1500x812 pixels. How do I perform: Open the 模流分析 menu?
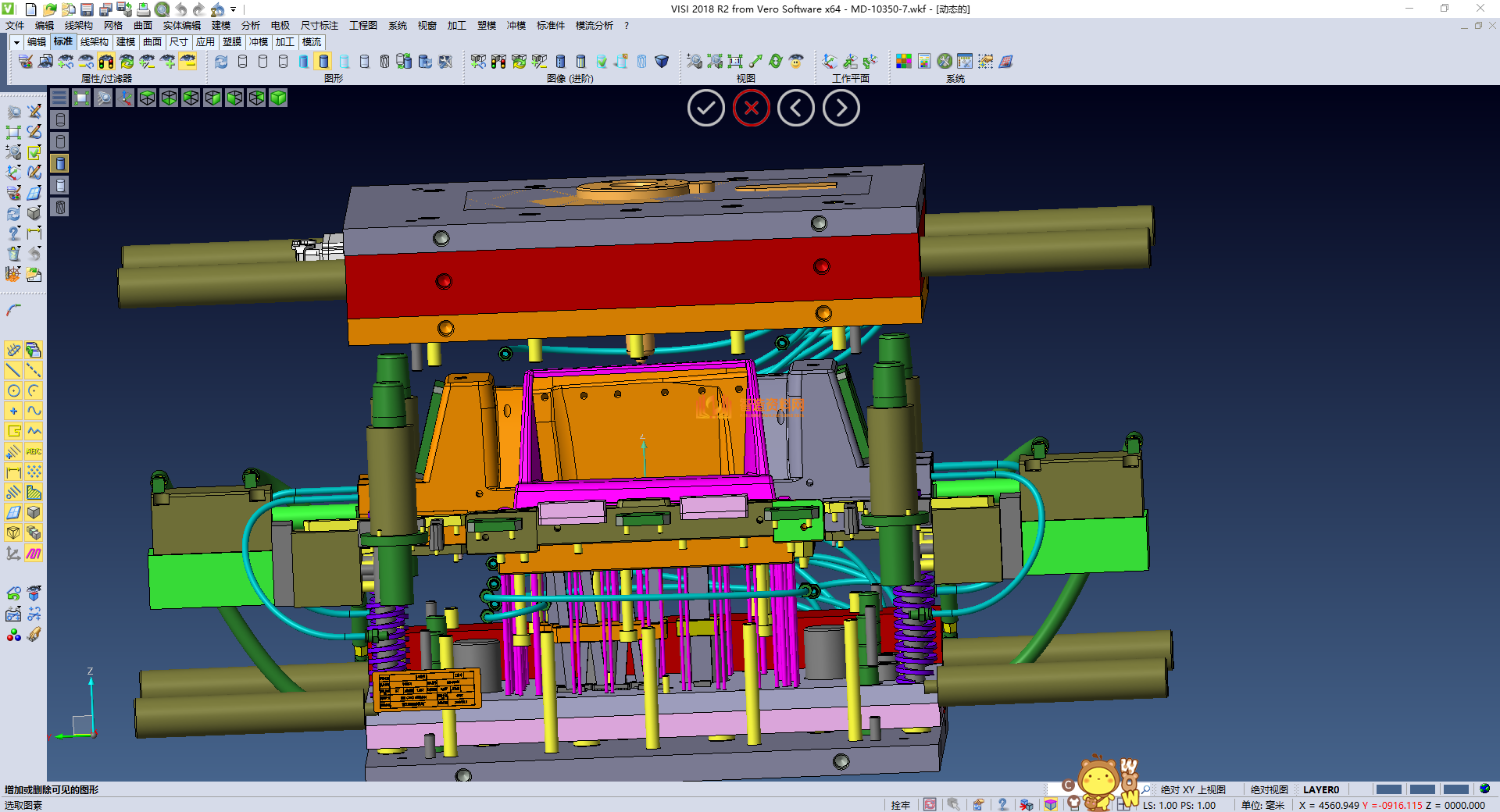(x=594, y=26)
